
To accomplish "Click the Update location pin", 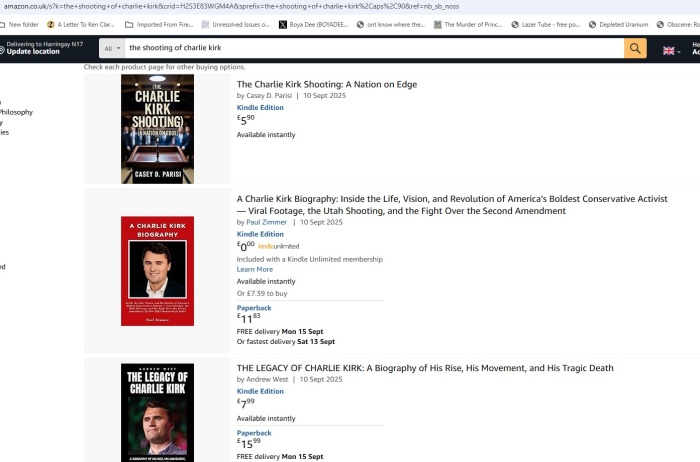I will click(x=2, y=50).
